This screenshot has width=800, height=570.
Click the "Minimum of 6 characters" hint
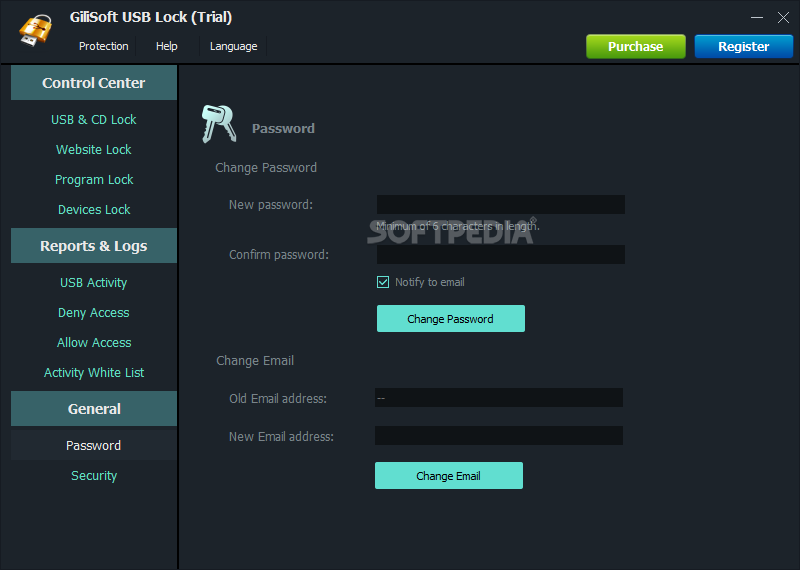pyautogui.click(x=458, y=226)
